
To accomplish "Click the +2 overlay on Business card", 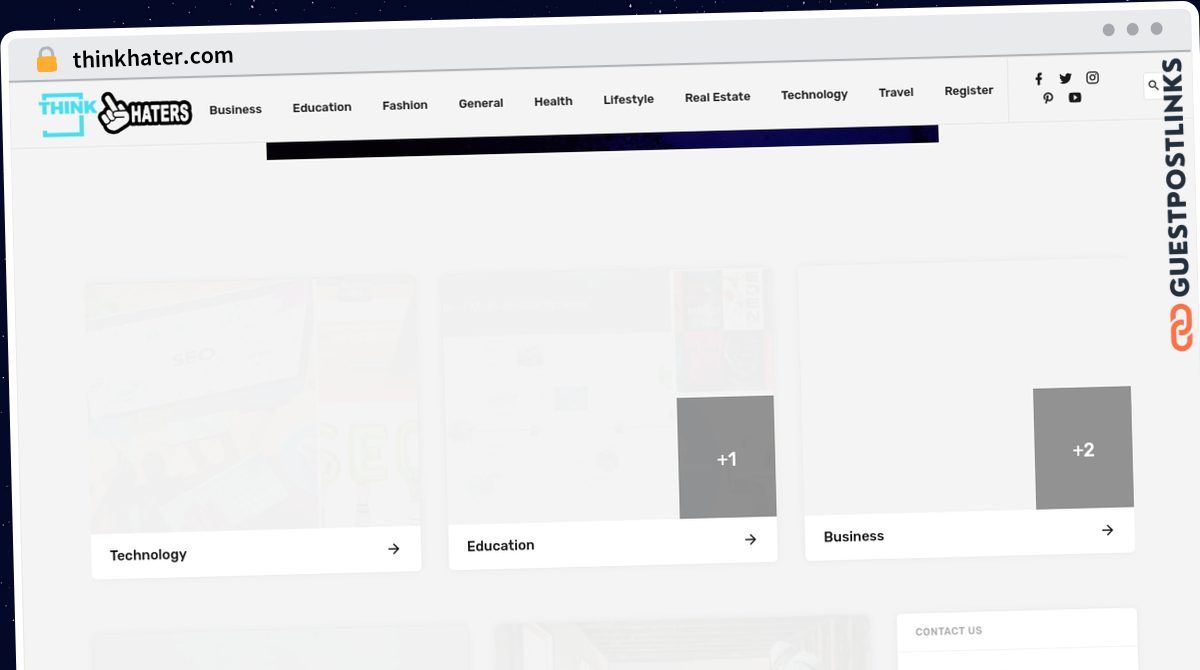I will [x=1083, y=449].
